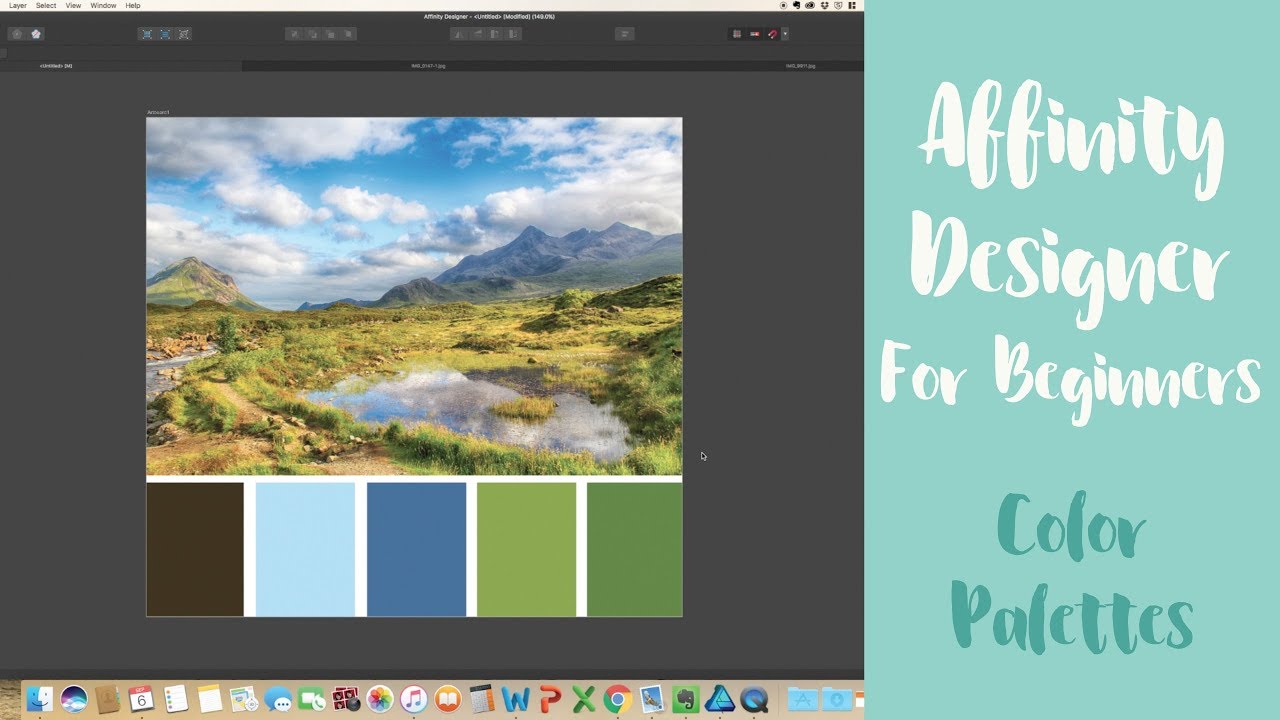Open Maps from the Dock
1280x720 pixels.
point(243,699)
